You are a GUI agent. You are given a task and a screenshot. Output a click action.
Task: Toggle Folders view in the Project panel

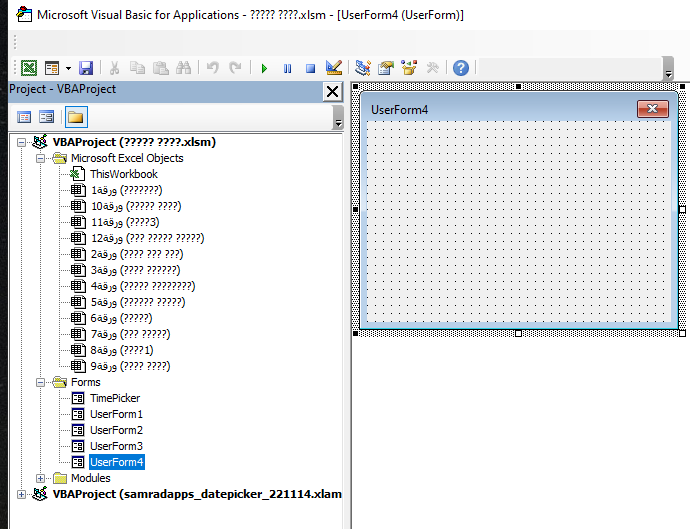tap(75, 117)
